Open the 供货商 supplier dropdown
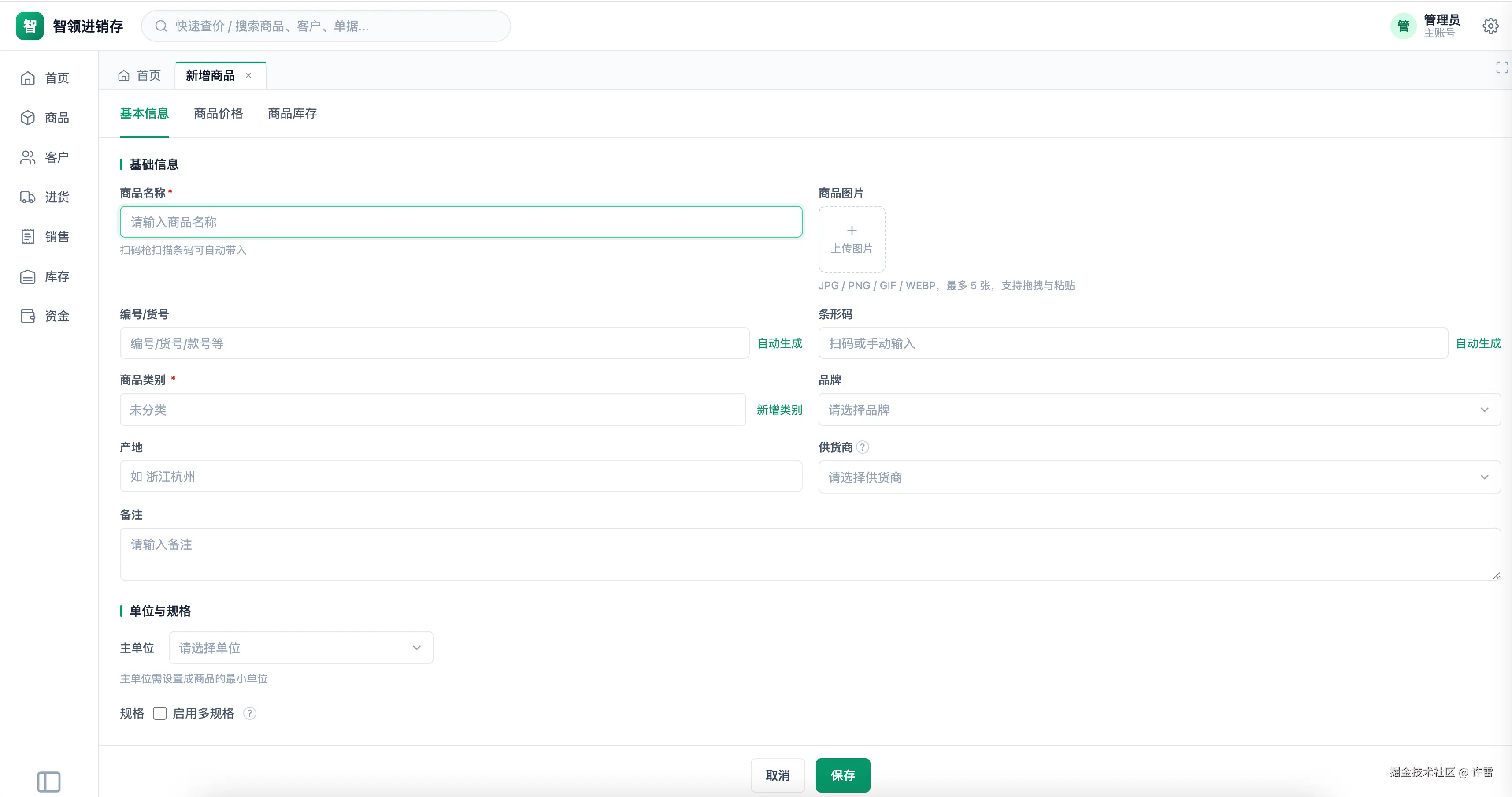1512x797 pixels. [x=1159, y=477]
